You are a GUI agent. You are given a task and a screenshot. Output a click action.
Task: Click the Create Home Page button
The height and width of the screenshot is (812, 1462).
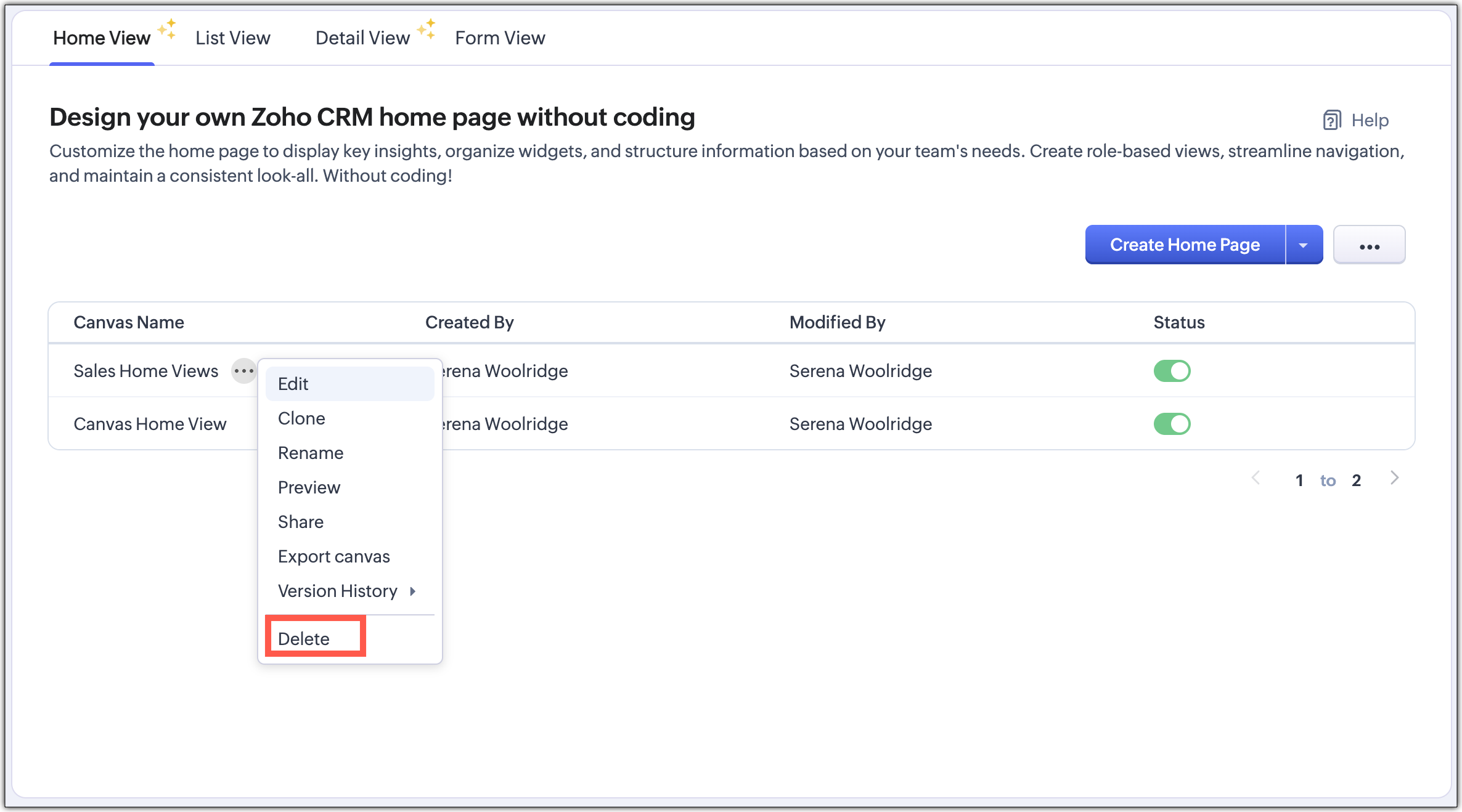point(1185,245)
